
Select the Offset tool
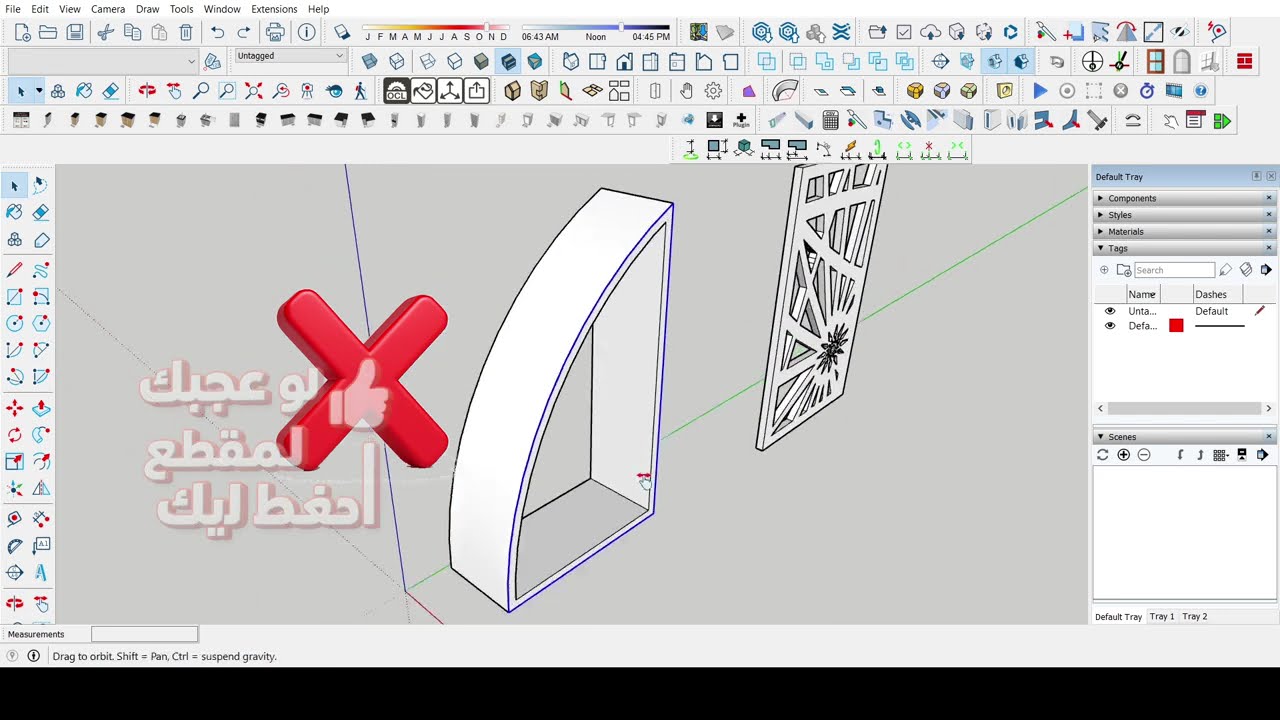(41, 461)
